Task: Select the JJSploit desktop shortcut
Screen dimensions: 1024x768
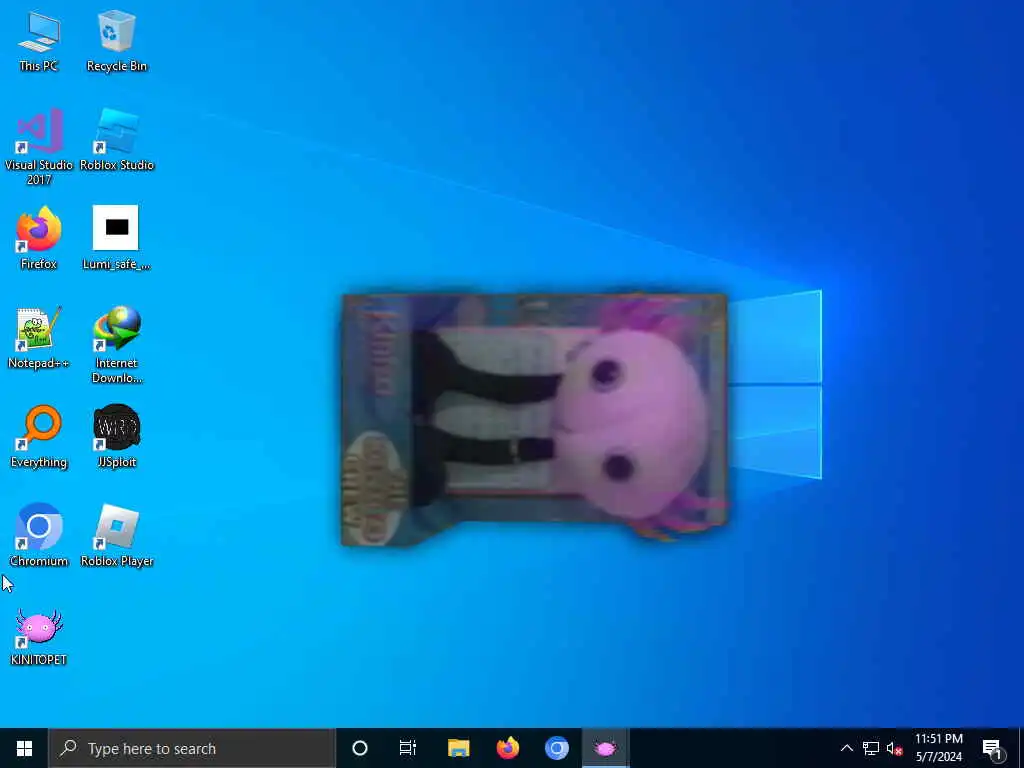Action: click(x=117, y=436)
